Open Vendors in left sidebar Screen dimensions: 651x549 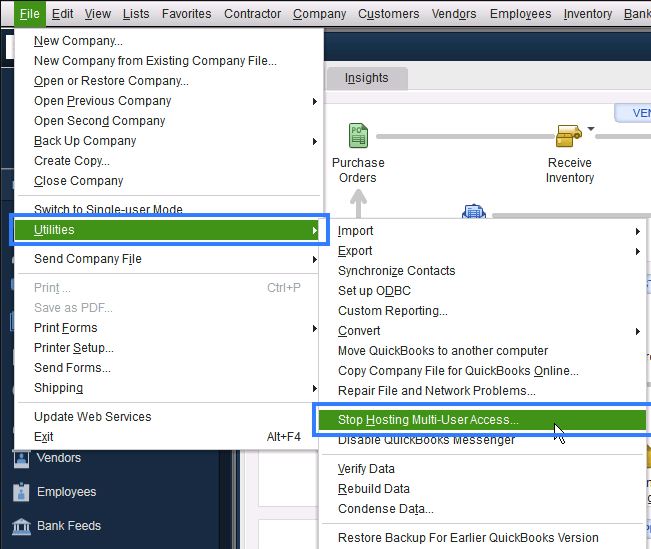coord(59,458)
